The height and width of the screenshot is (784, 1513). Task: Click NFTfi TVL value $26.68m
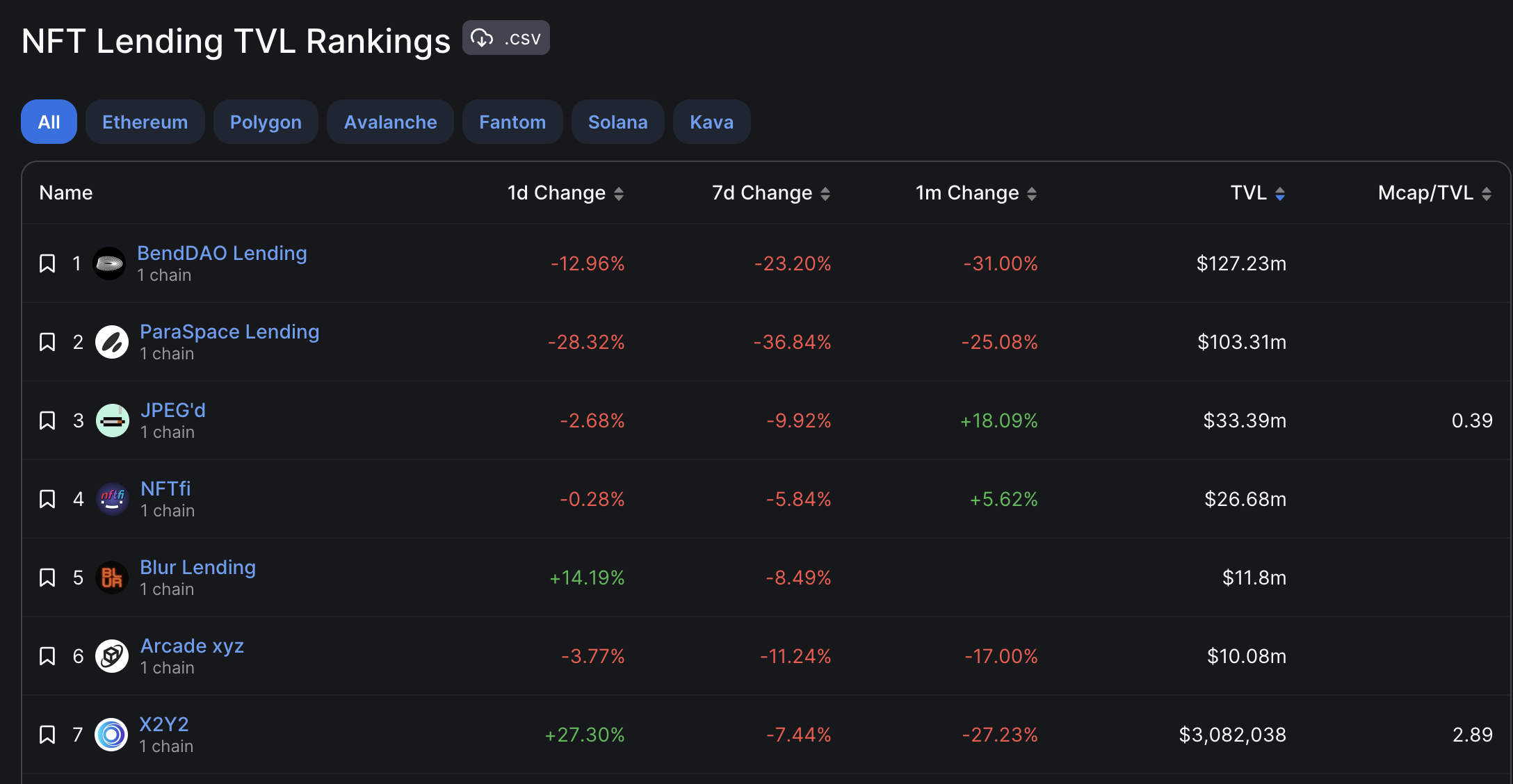1245,499
